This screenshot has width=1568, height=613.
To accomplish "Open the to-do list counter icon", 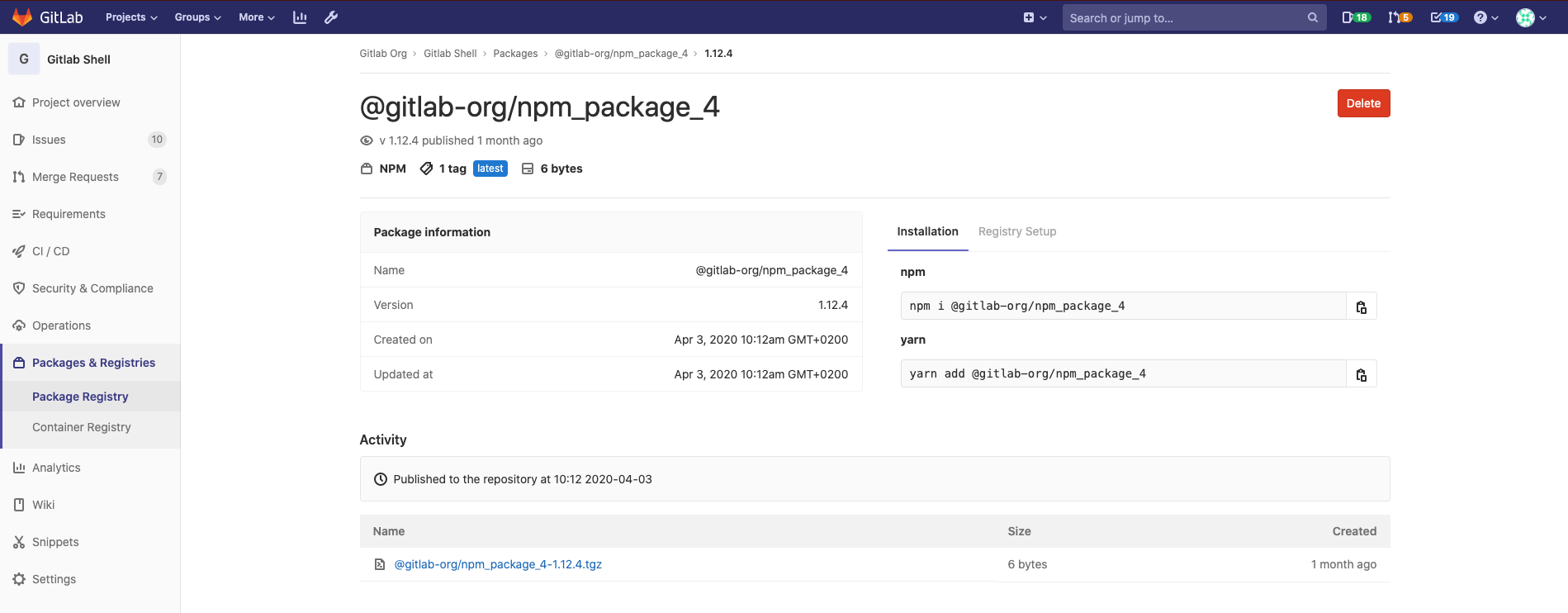I will pos(1443,17).
